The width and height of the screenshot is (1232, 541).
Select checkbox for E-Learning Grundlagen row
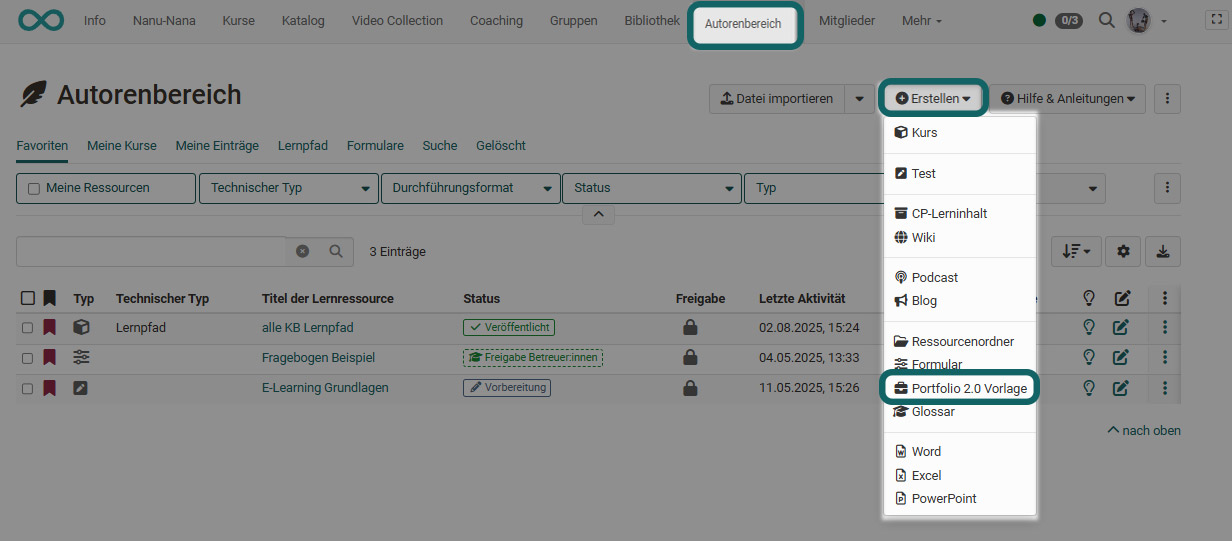point(28,388)
